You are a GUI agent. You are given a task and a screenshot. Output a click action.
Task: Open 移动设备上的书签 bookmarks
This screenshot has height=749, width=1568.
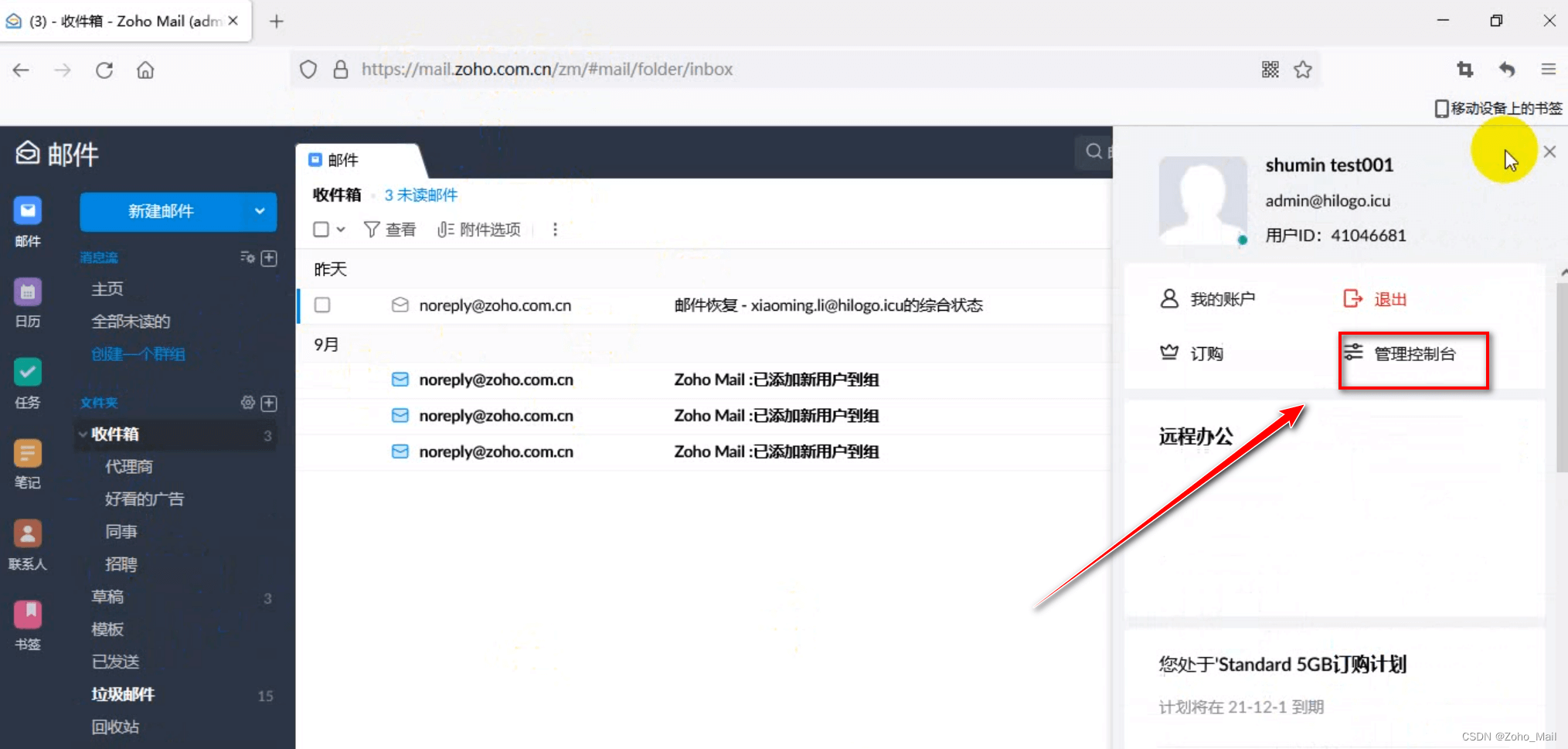point(1498,108)
